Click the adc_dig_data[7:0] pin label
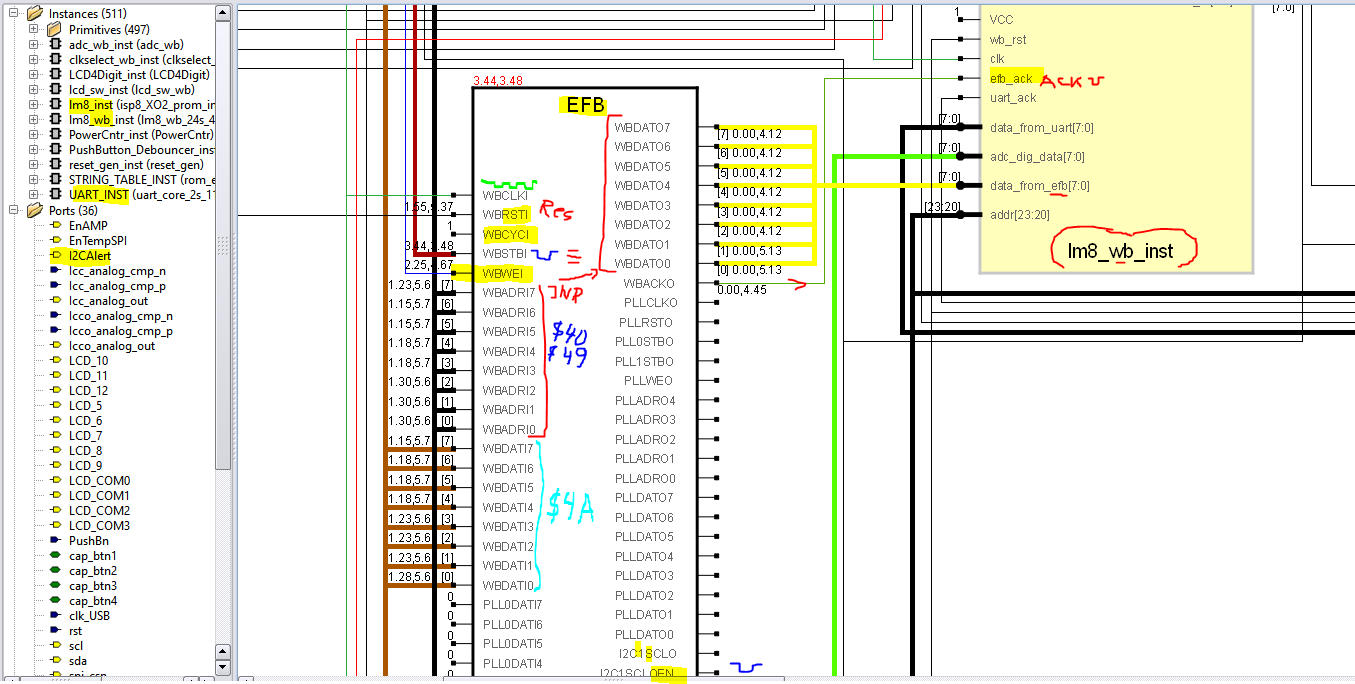This screenshot has width=1355, height=684. [x=1036, y=157]
